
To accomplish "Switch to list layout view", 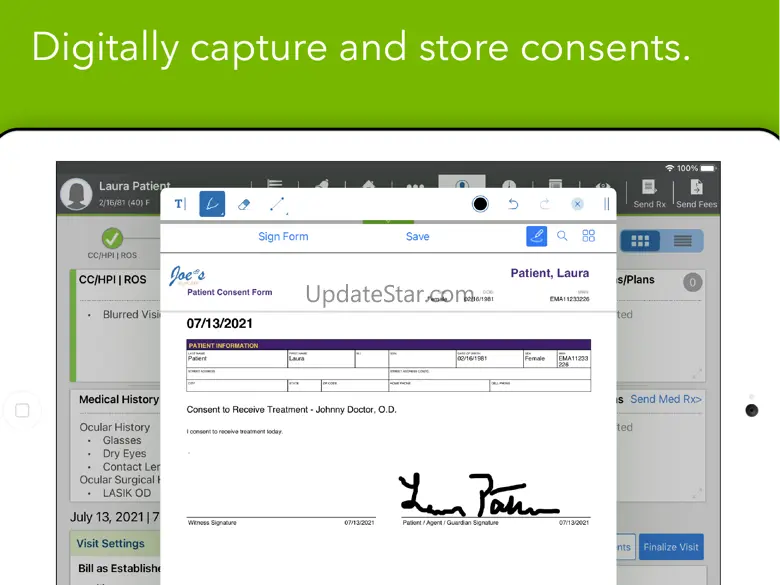I will 682,241.
